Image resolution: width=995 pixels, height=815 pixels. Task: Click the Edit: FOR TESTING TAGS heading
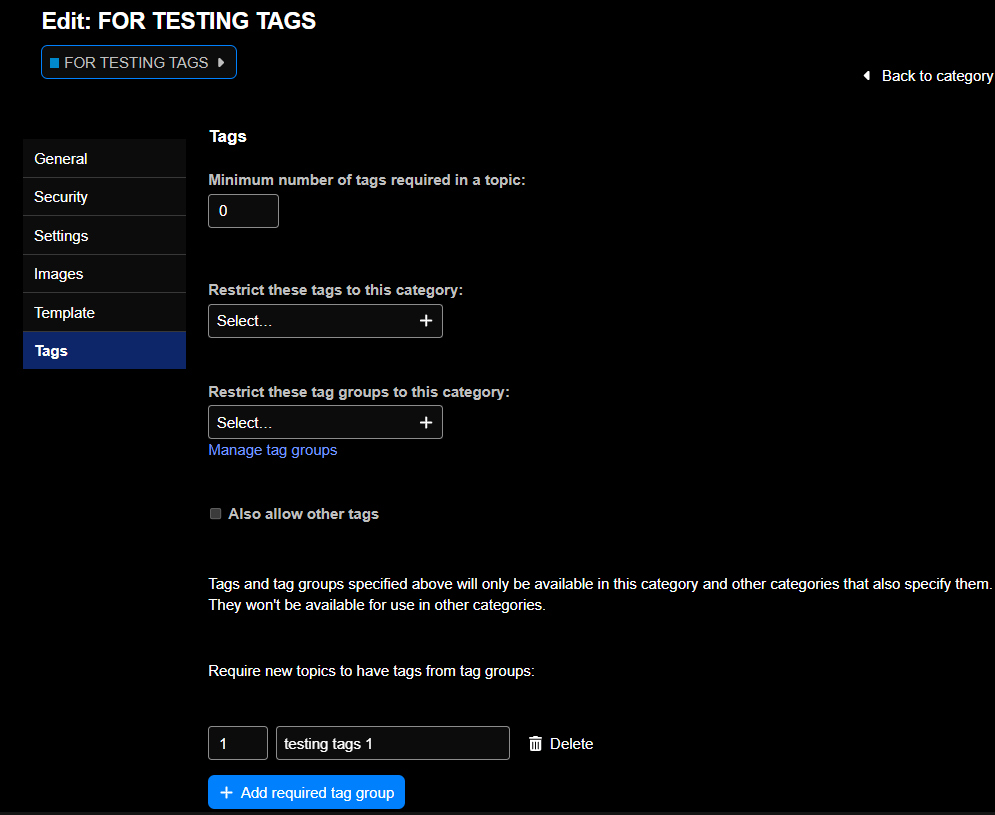[x=179, y=21]
